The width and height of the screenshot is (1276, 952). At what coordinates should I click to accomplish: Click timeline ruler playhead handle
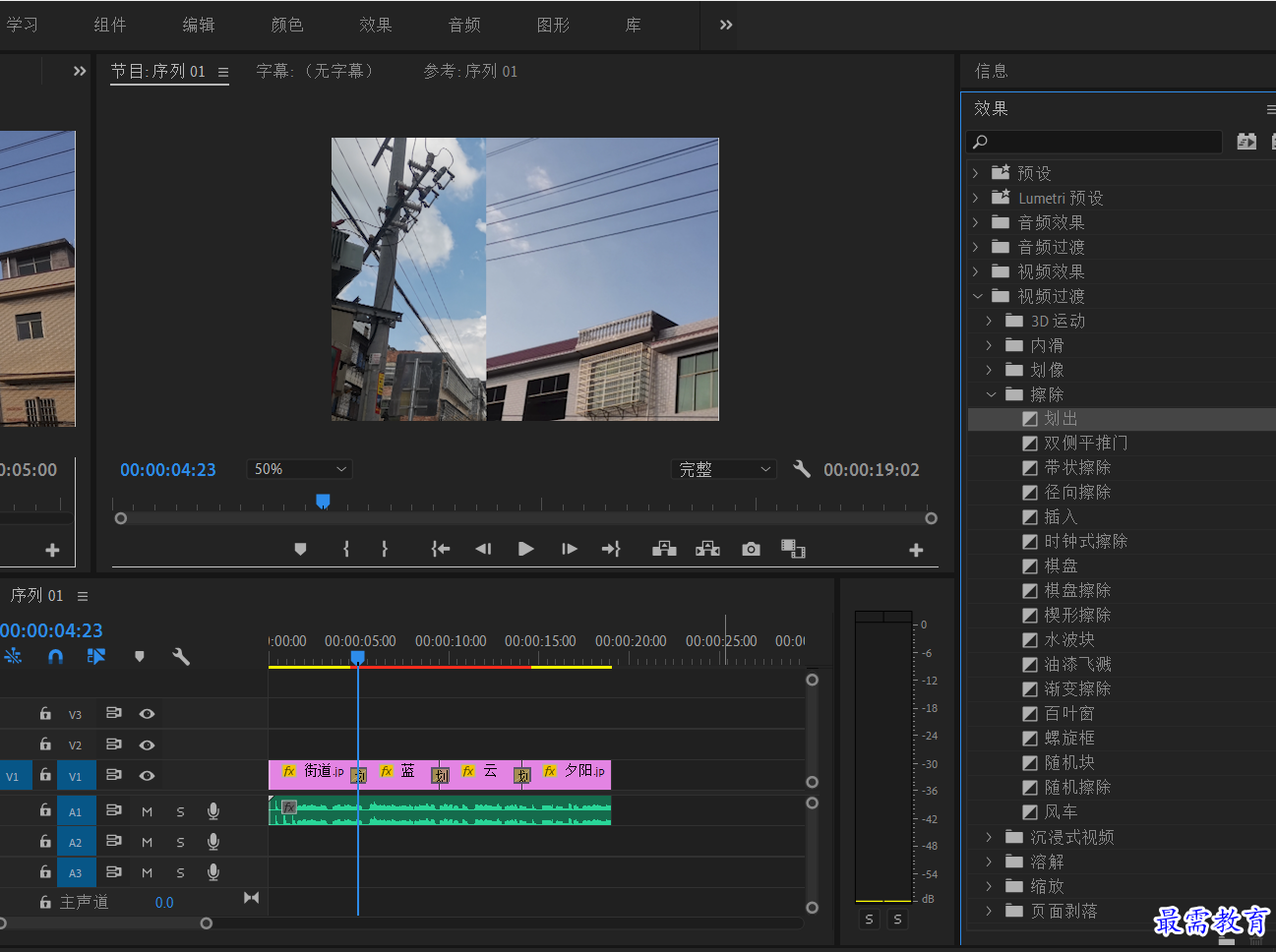(x=358, y=656)
